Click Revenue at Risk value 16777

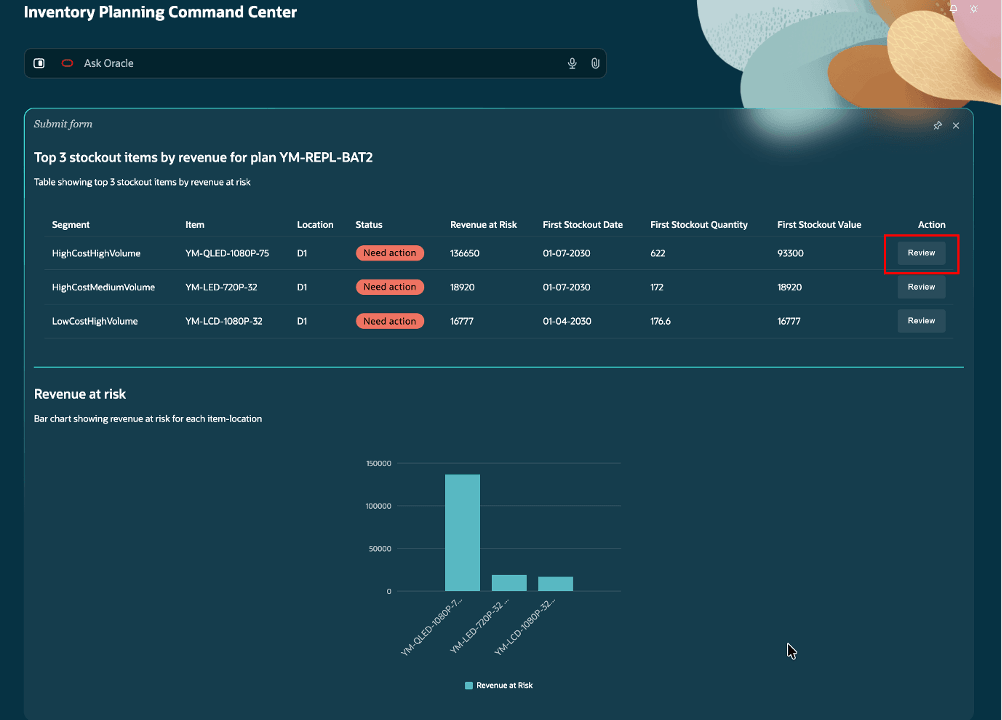tap(461, 321)
